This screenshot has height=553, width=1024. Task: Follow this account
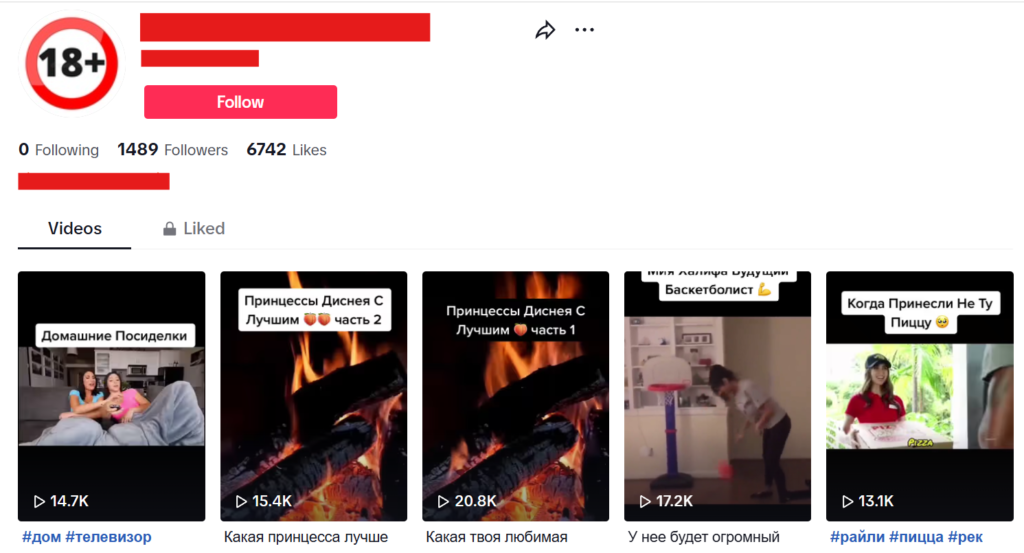240,102
